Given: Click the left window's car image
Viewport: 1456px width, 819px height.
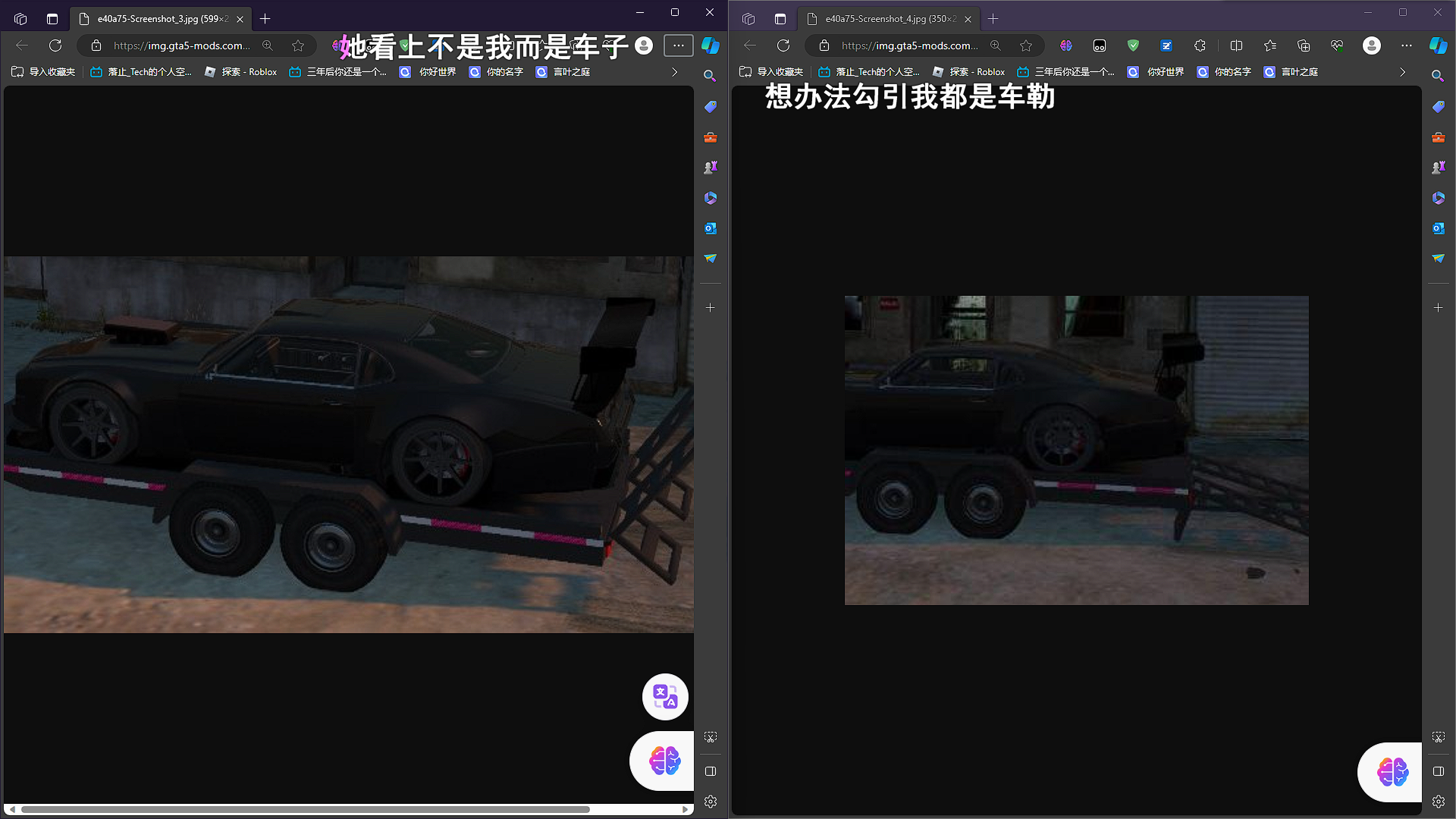Looking at the screenshot, I should [349, 444].
